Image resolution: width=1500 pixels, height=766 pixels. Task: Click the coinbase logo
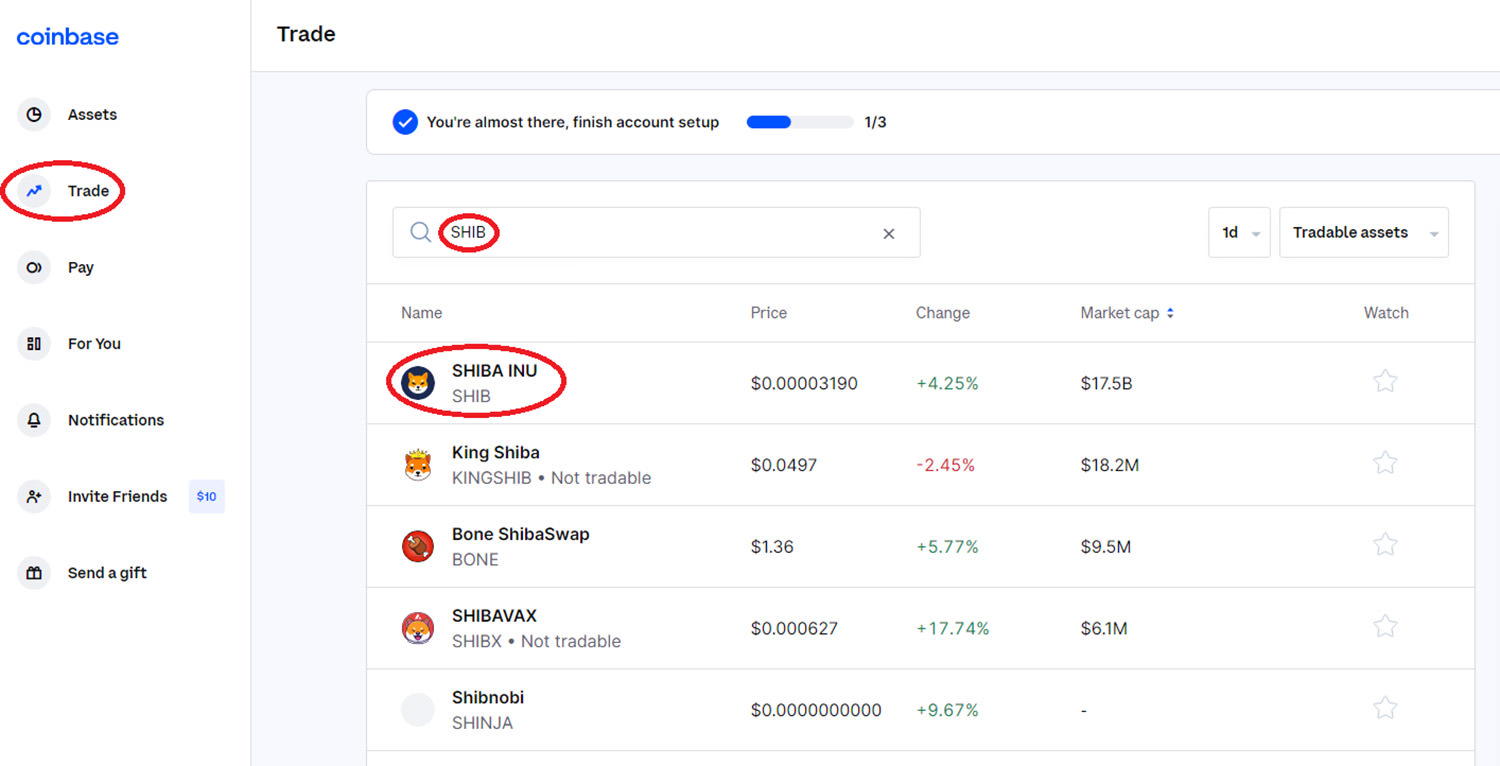coord(67,37)
